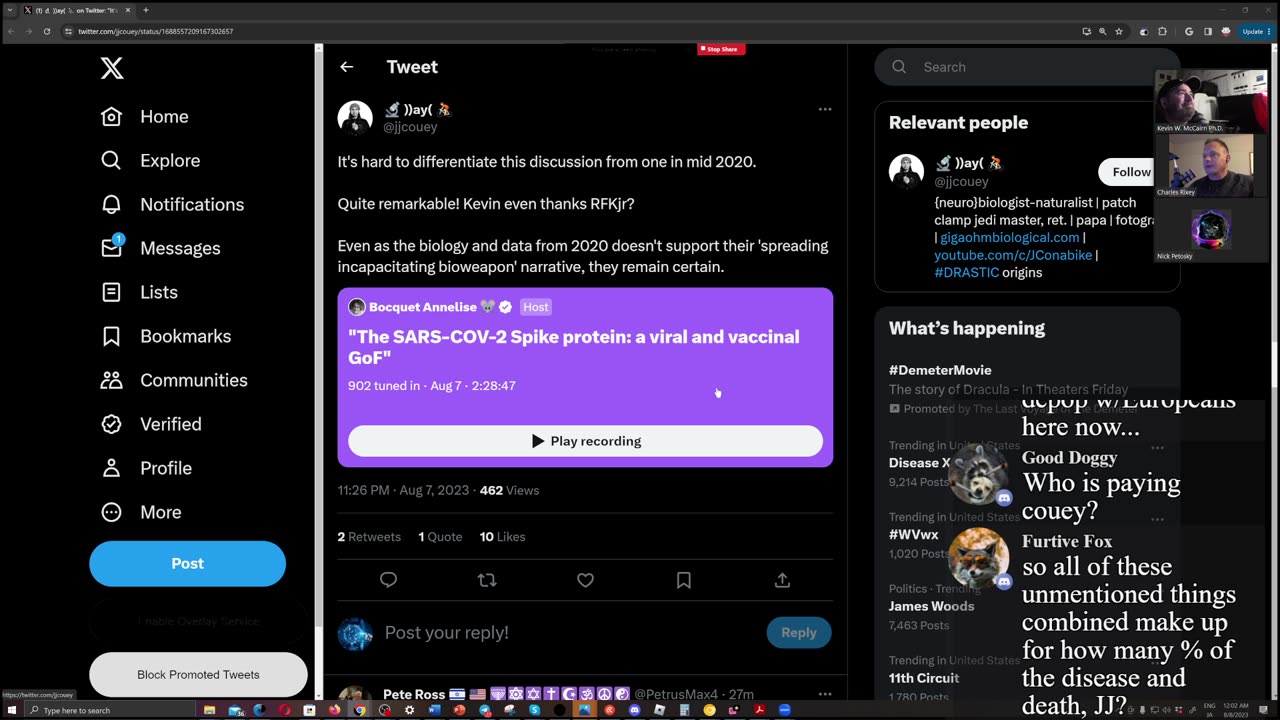Bookmark the tweet with bookmark icon
This screenshot has height=720, width=1280.
click(x=684, y=580)
